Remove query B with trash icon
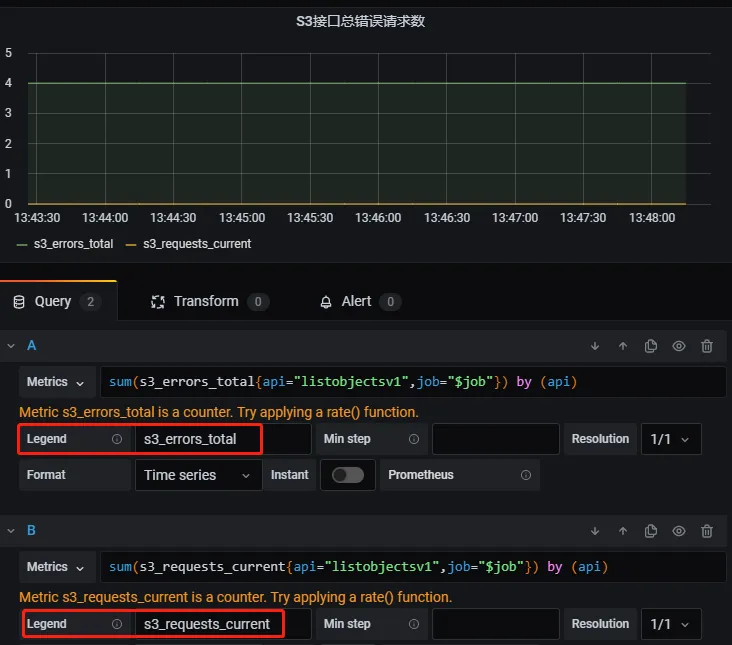This screenshot has height=645, width=732. (x=707, y=531)
